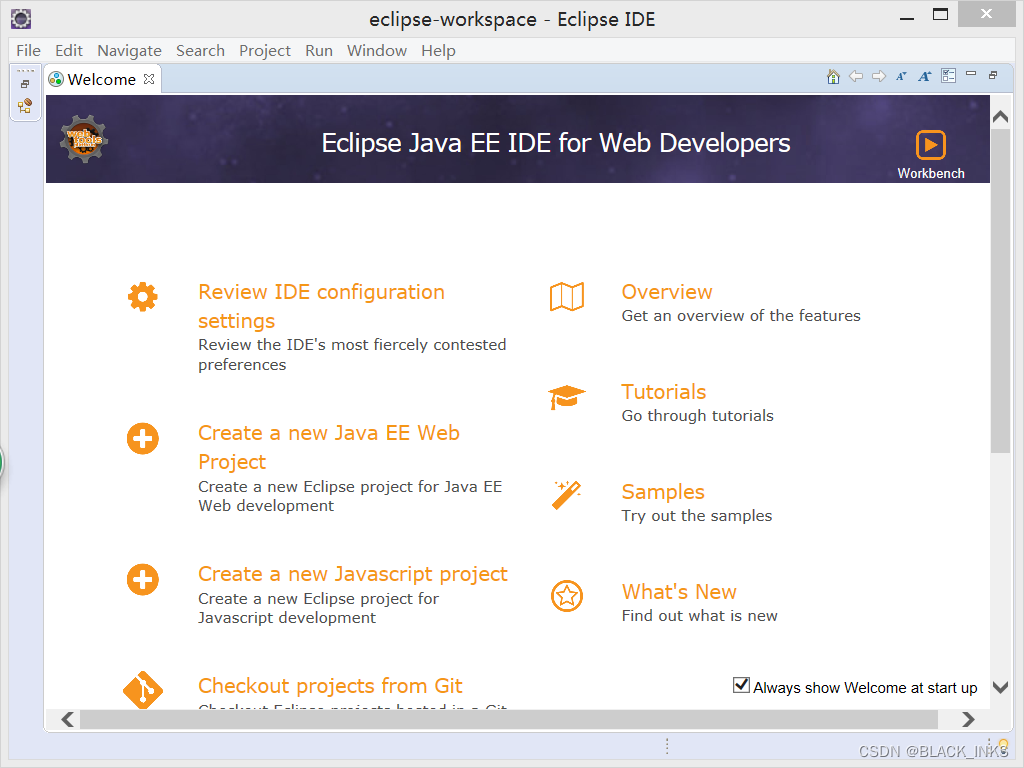1024x768 pixels.
Task: Open the hierarchy view icon in left sidebar
Action: (25, 106)
